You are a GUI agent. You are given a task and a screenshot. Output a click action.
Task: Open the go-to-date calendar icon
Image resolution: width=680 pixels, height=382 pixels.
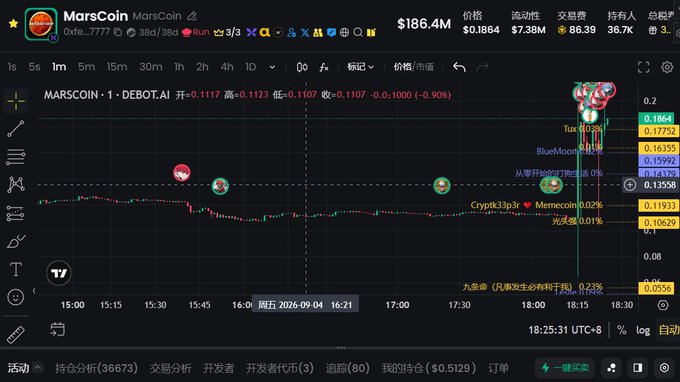pyautogui.click(x=57, y=330)
